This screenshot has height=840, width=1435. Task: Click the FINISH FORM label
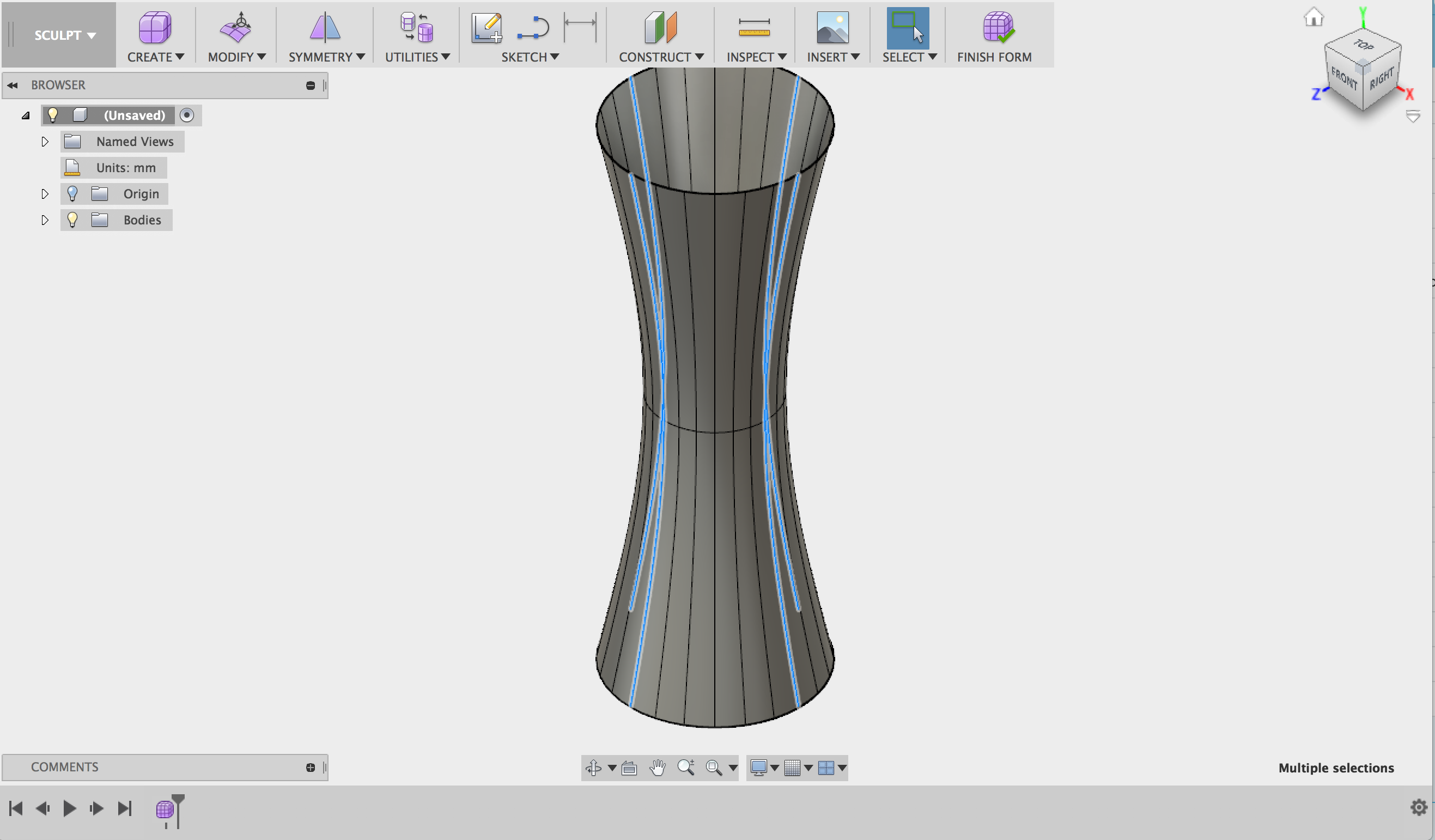point(994,57)
